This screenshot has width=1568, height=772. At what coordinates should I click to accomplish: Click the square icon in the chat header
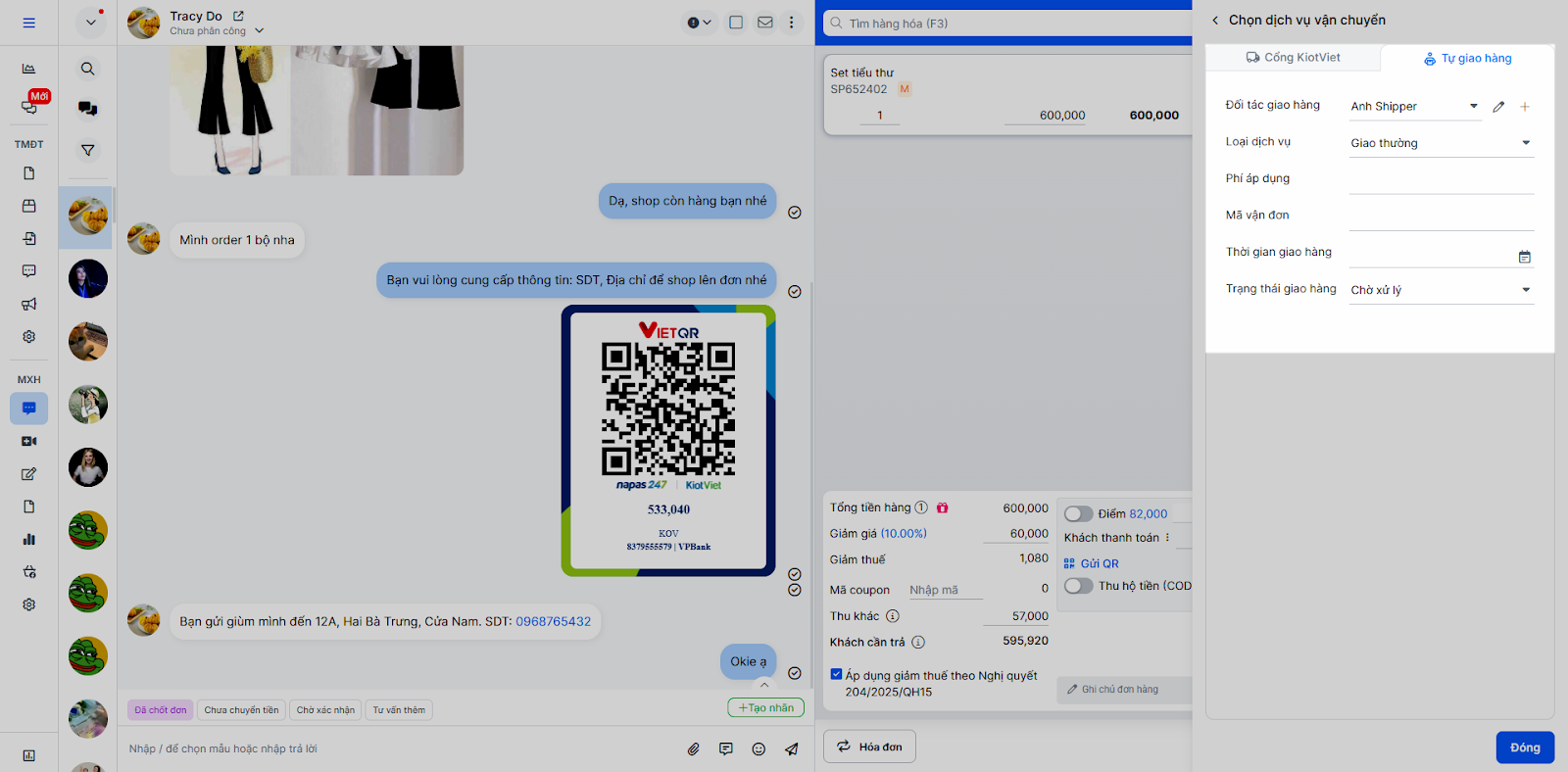[x=736, y=23]
